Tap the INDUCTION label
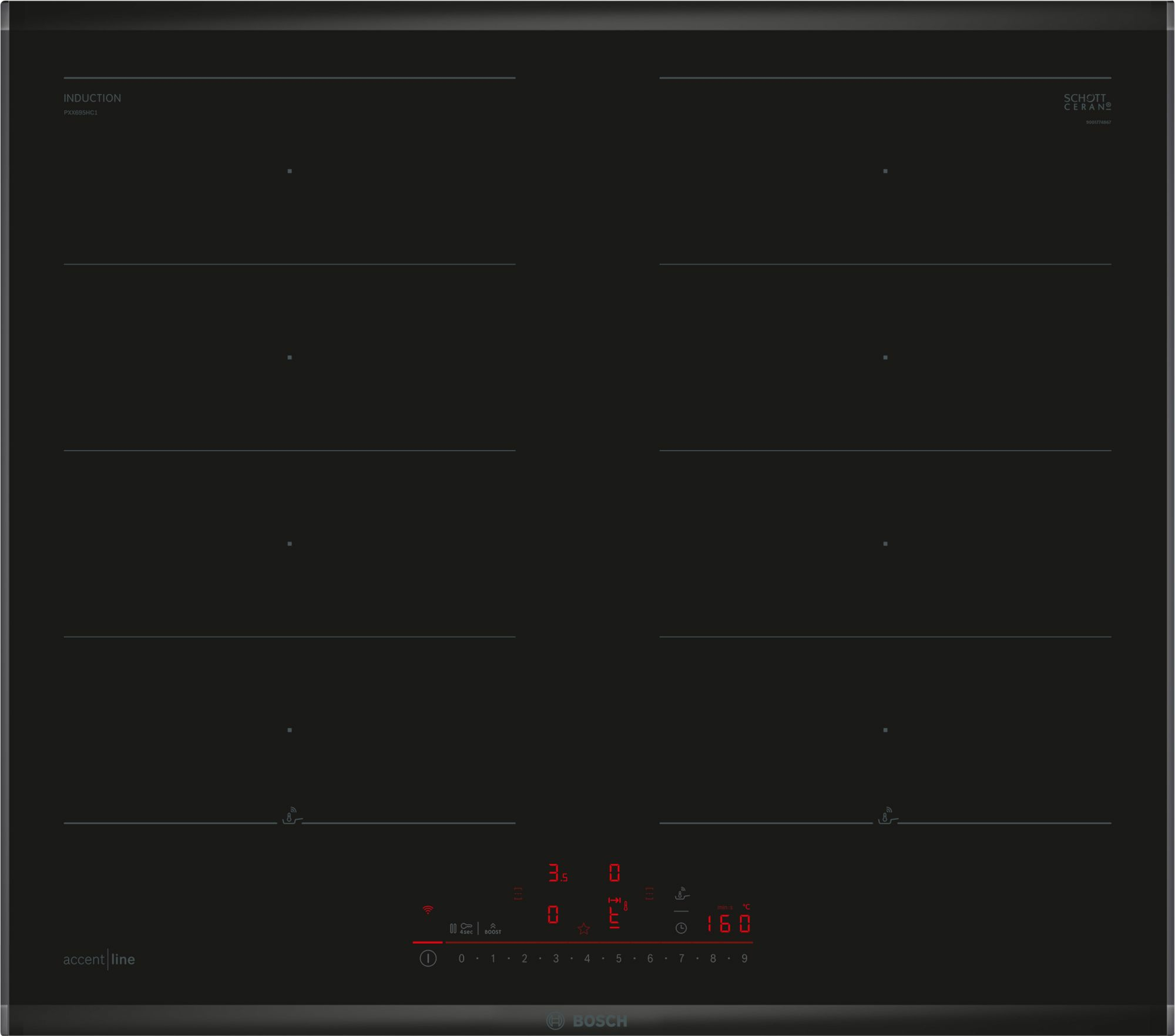This screenshot has width=1175, height=1036. [x=92, y=98]
